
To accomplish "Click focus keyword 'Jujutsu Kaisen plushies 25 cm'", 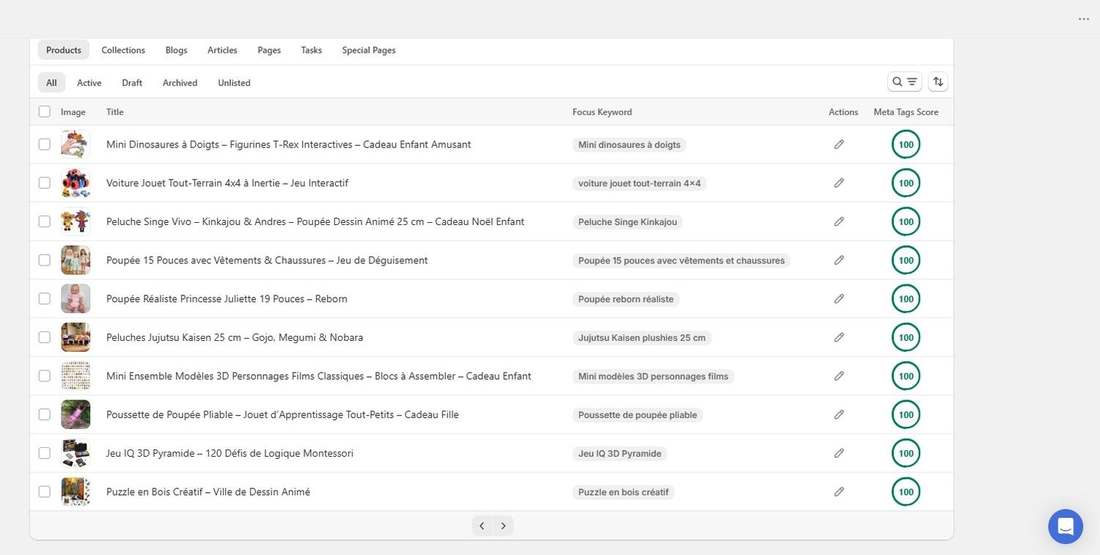I will pos(642,337).
